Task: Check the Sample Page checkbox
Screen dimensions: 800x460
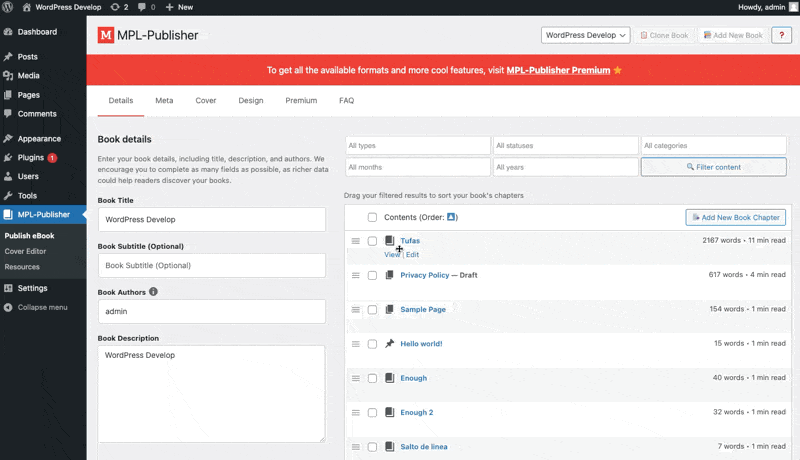Action: point(372,310)
